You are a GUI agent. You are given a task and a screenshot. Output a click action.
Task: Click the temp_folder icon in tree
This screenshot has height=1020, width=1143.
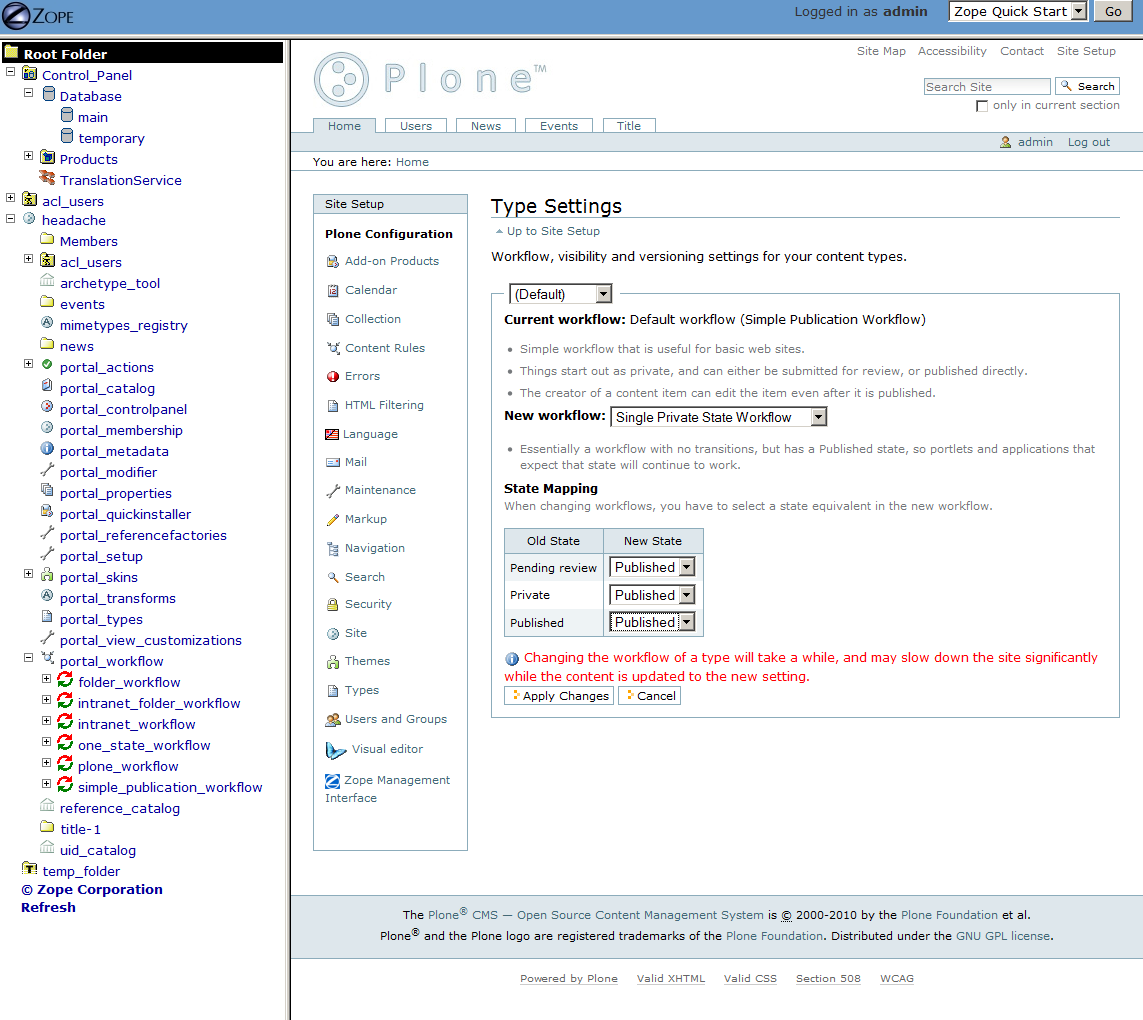(x=30, y=868)
